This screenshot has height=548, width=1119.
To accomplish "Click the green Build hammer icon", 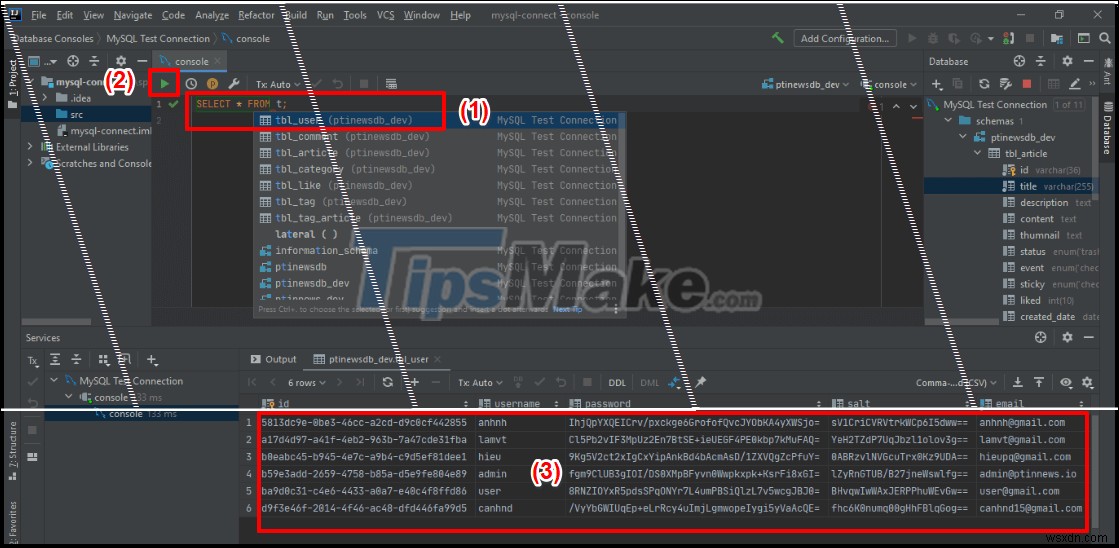I will click(778, 38).
